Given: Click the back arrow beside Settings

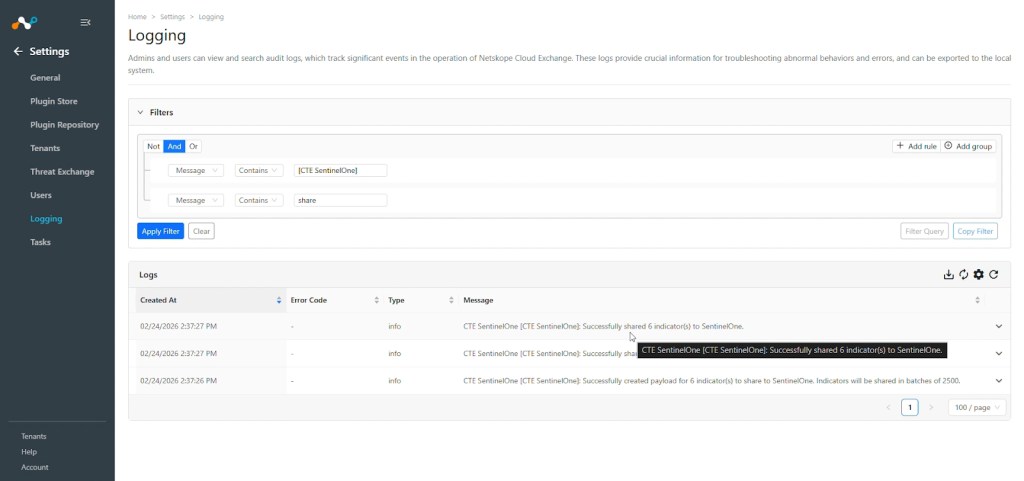Looking at the screenshot, I should 18,52.
